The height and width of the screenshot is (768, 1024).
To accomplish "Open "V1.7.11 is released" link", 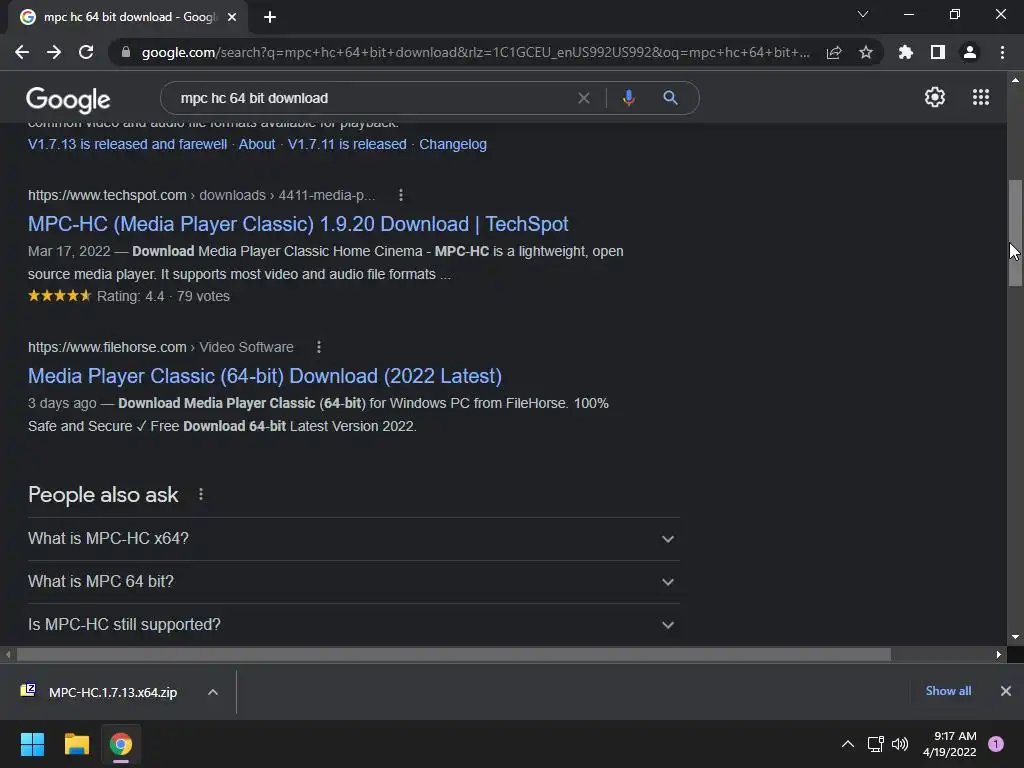I will 347,144.
